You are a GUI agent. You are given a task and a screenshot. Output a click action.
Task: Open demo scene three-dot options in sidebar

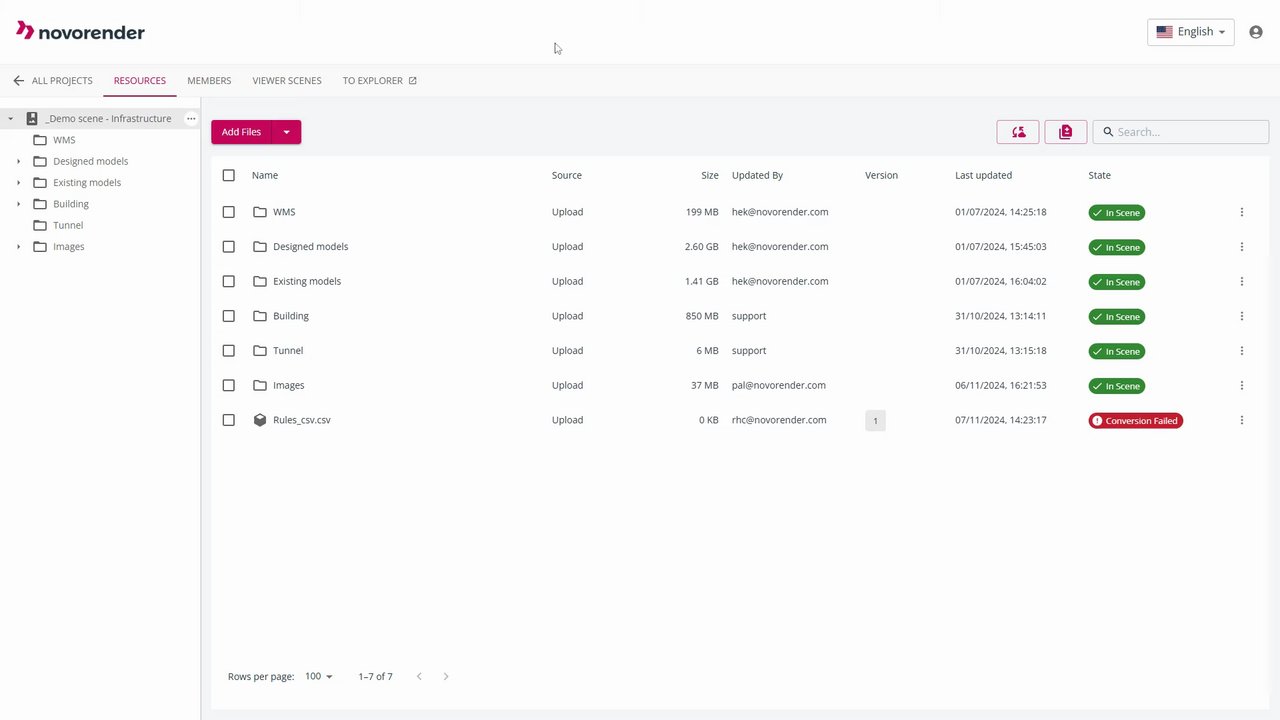coord(191,118)
